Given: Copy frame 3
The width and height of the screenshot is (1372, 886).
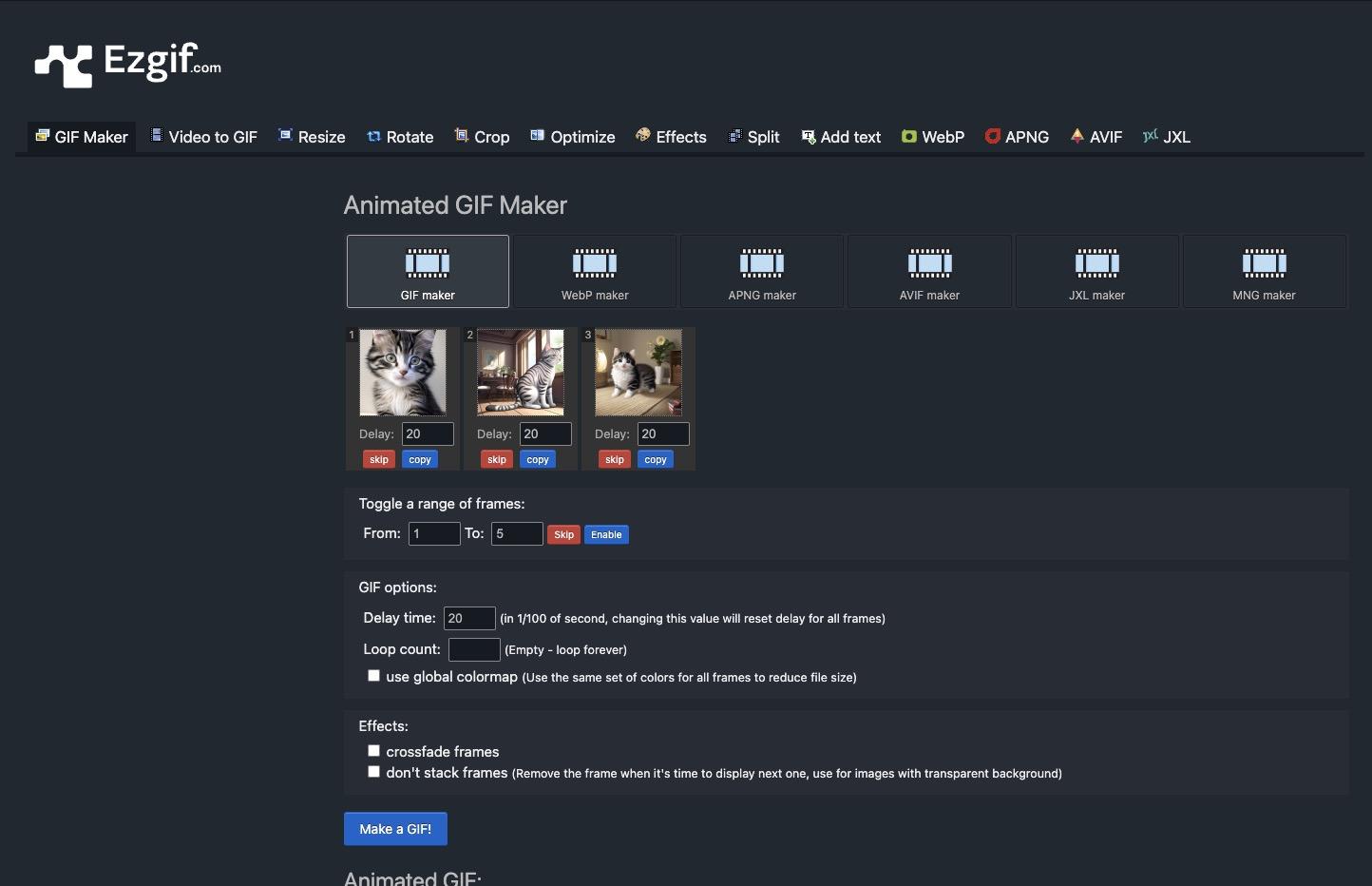Looking at the screenshot, I should click(x=656, y=459).
